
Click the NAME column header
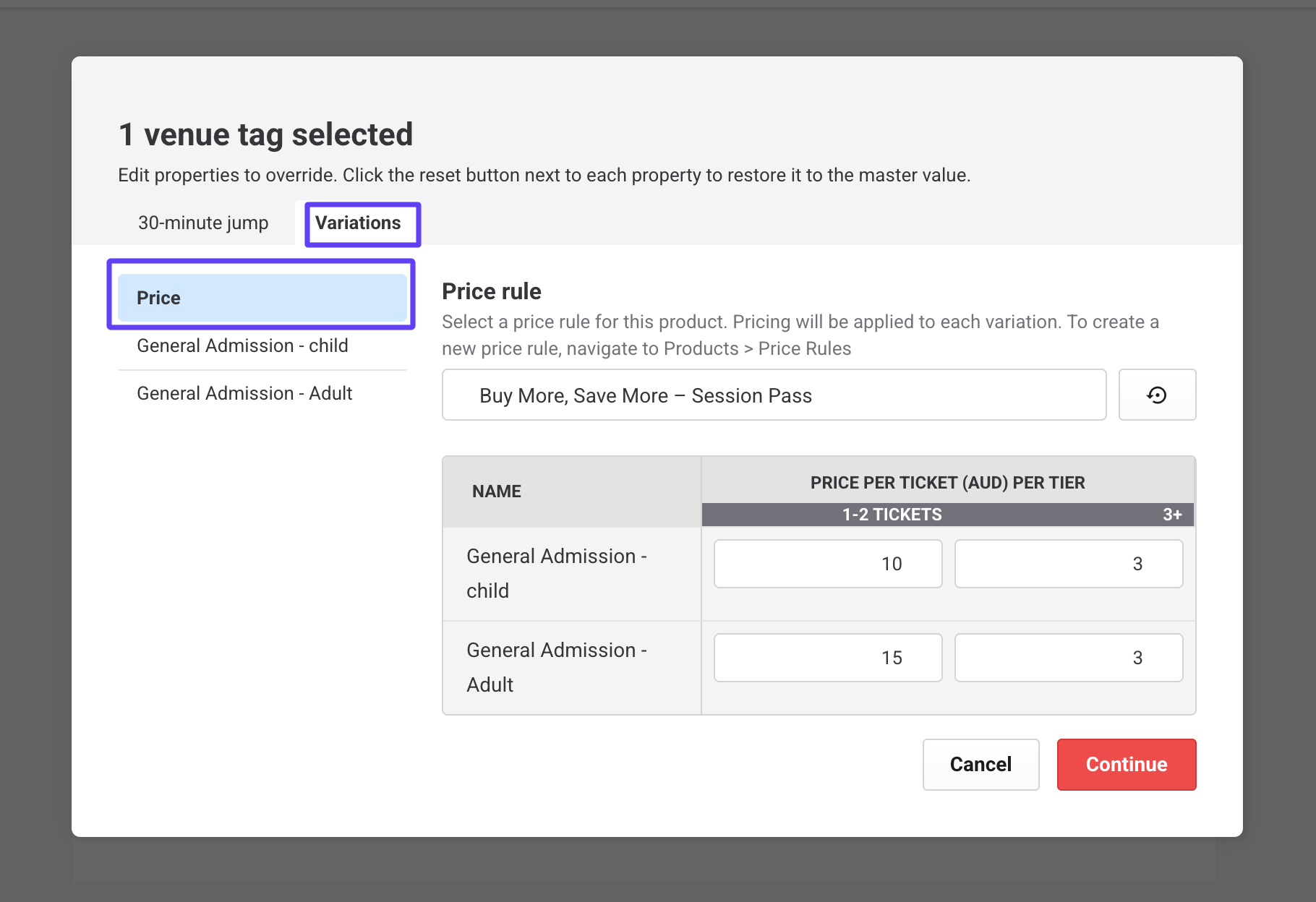tap(497, 491)
